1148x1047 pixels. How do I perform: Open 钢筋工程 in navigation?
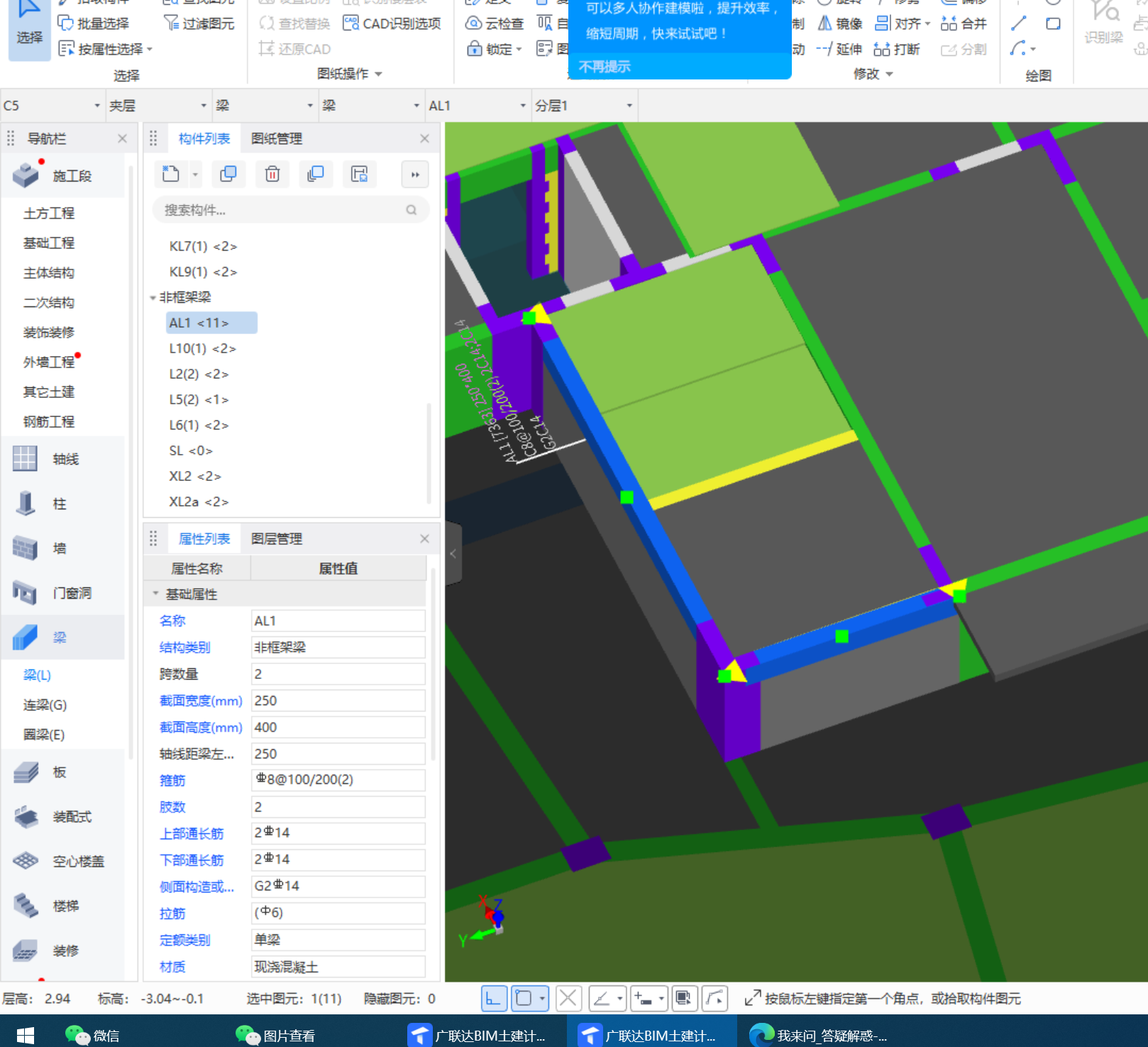pyautogui.click(x=49, y=421)
